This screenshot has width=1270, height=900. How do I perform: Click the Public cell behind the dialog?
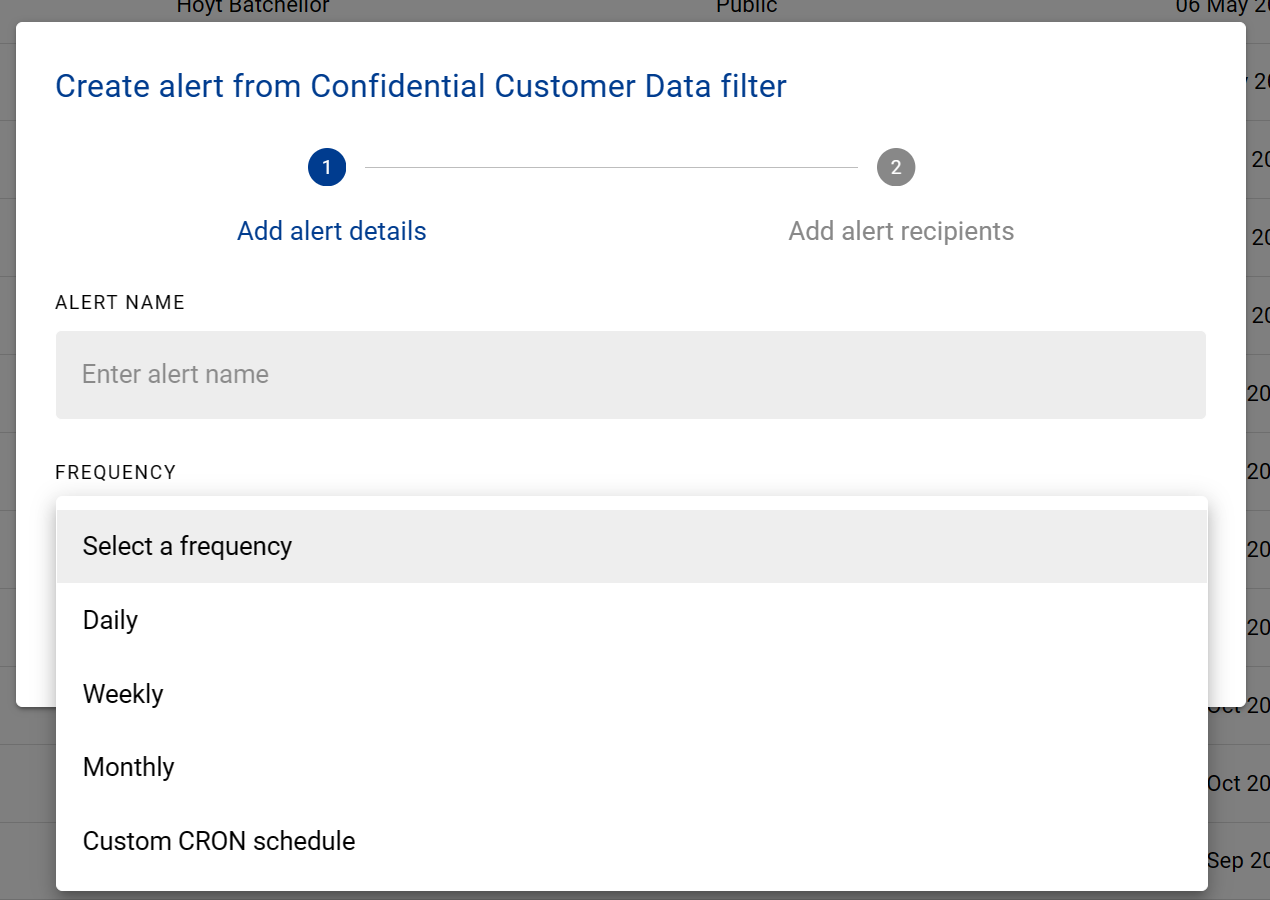tap(747, 8)
